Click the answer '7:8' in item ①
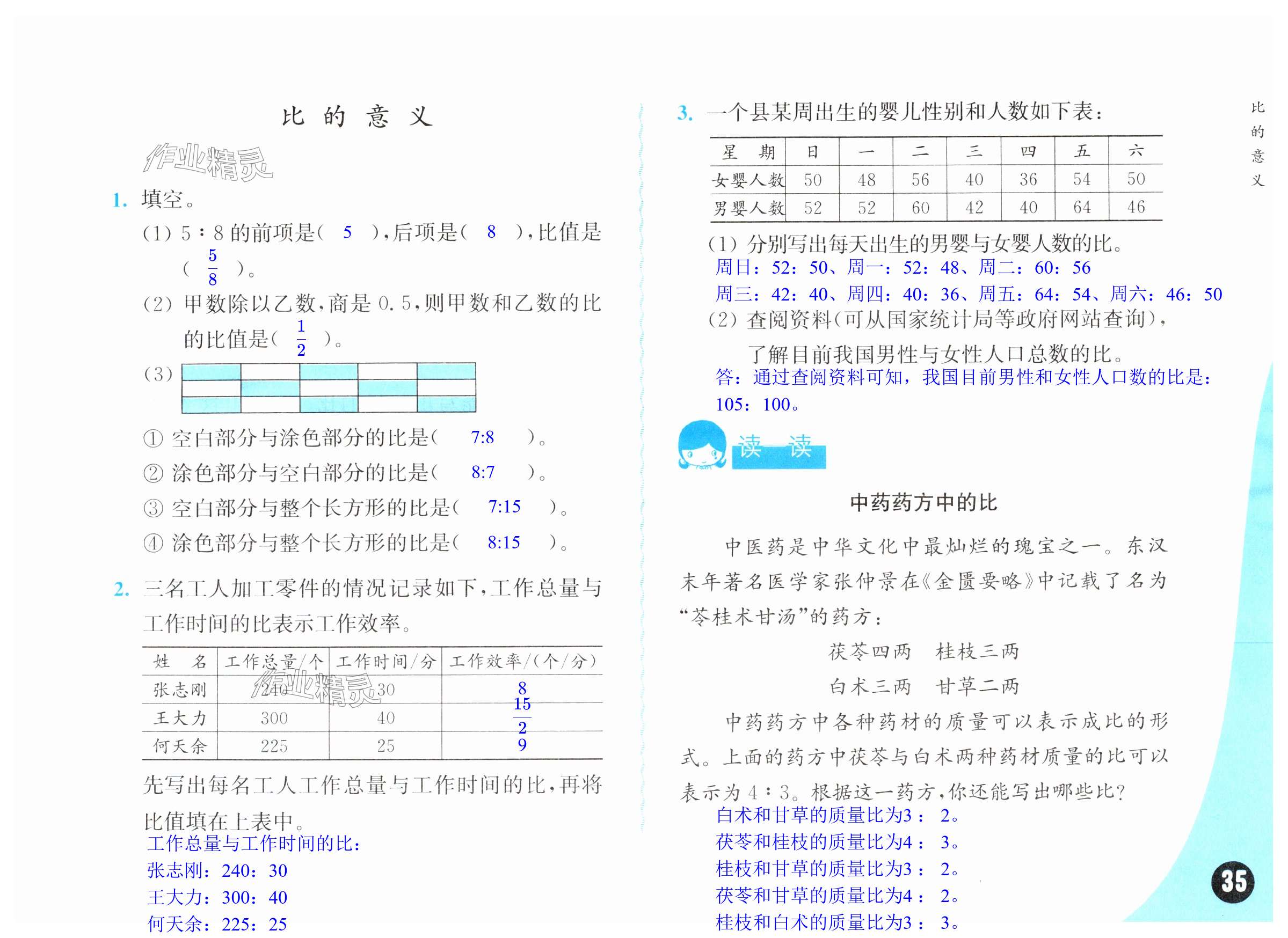1288x938 pixels. pos(482,438)
